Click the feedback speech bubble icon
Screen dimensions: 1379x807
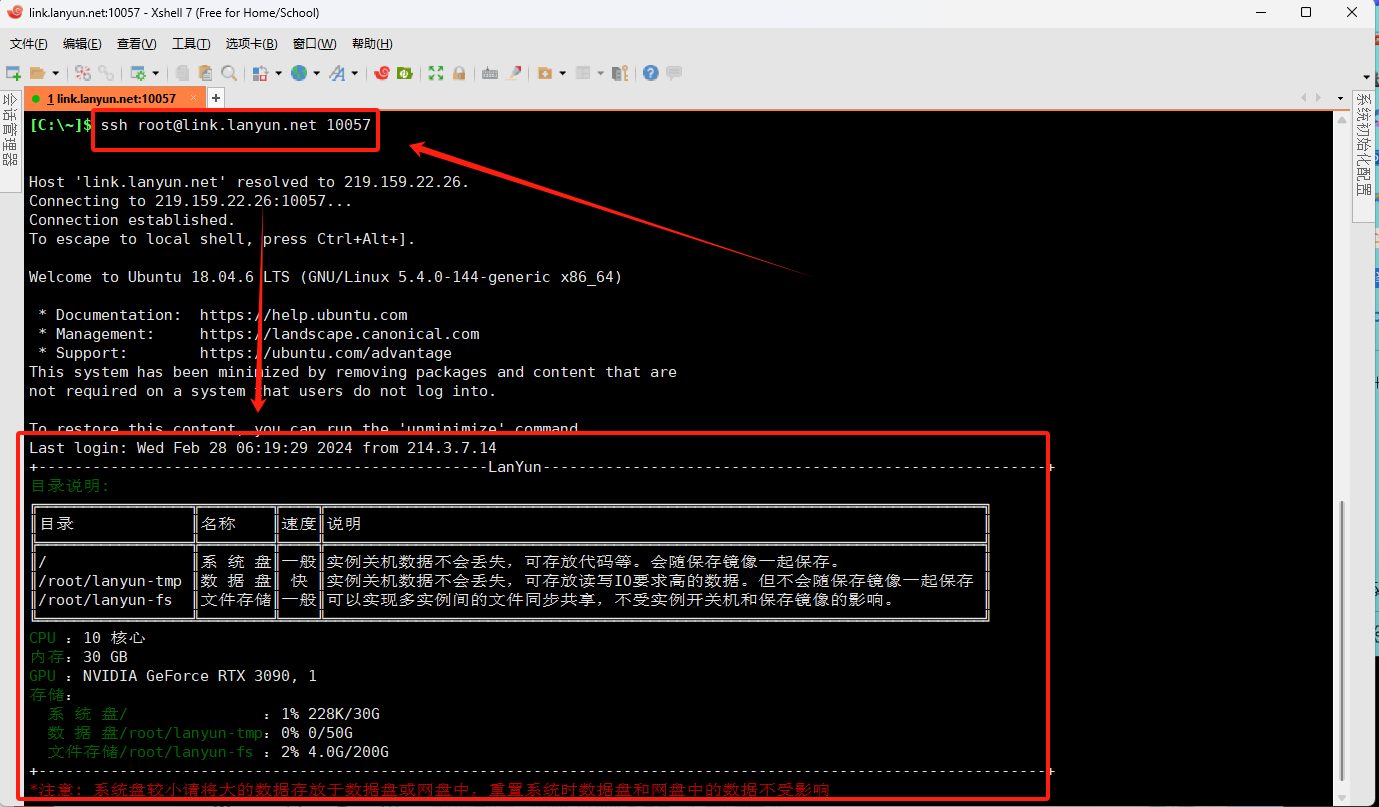674,73
